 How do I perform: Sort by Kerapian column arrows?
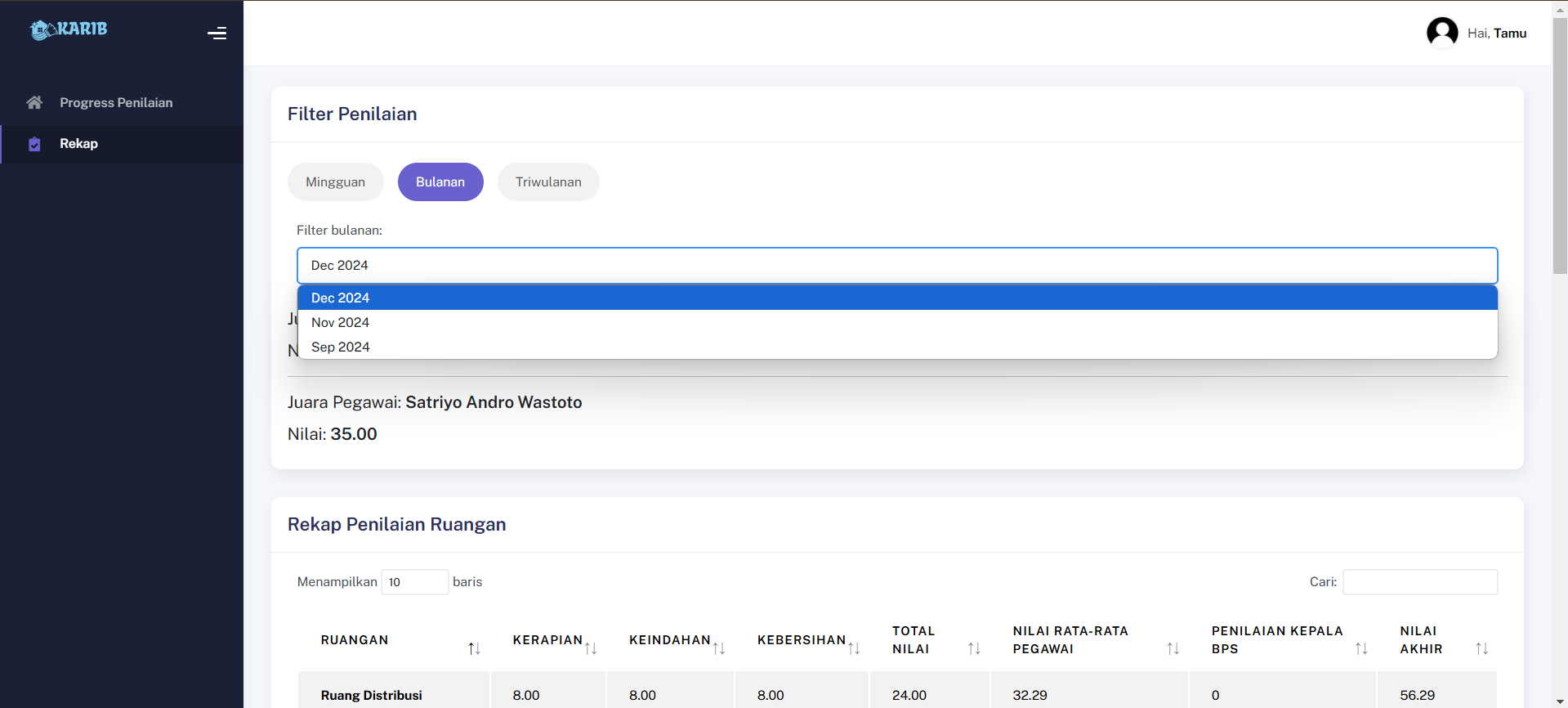[x=591, y=648]
